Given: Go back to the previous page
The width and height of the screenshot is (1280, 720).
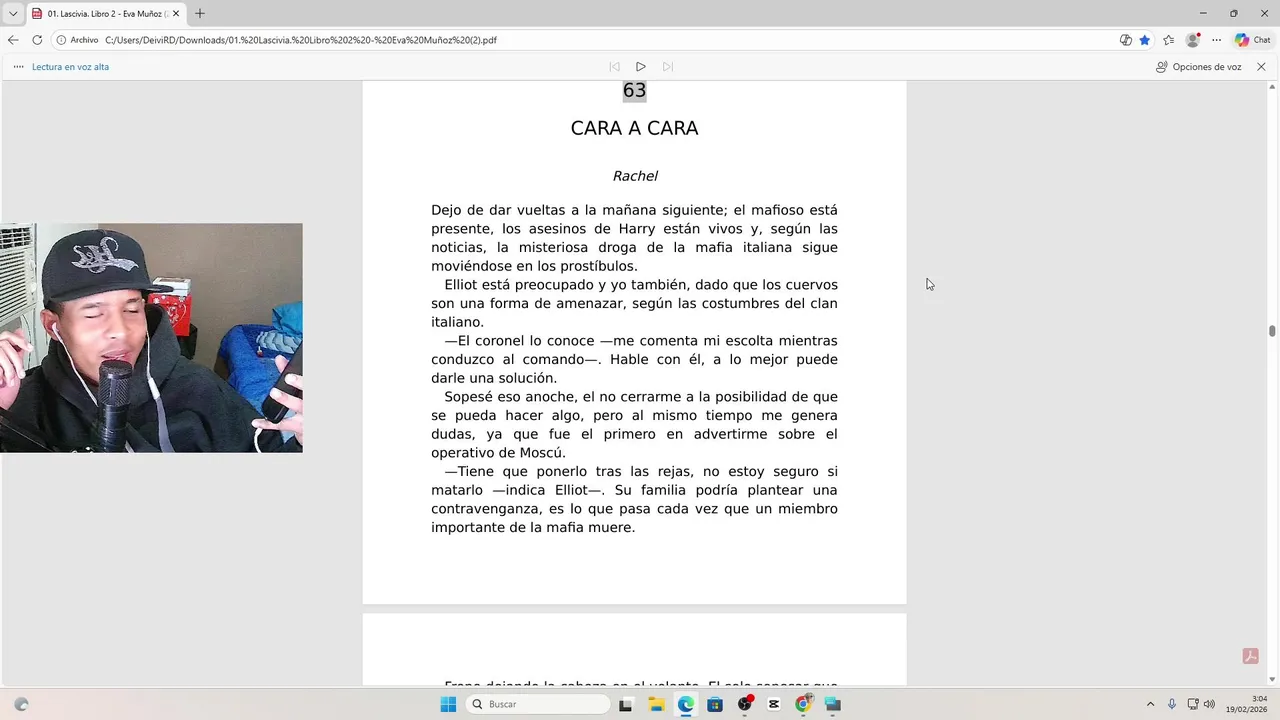Looking at the screenshot, I should point(13,40).
